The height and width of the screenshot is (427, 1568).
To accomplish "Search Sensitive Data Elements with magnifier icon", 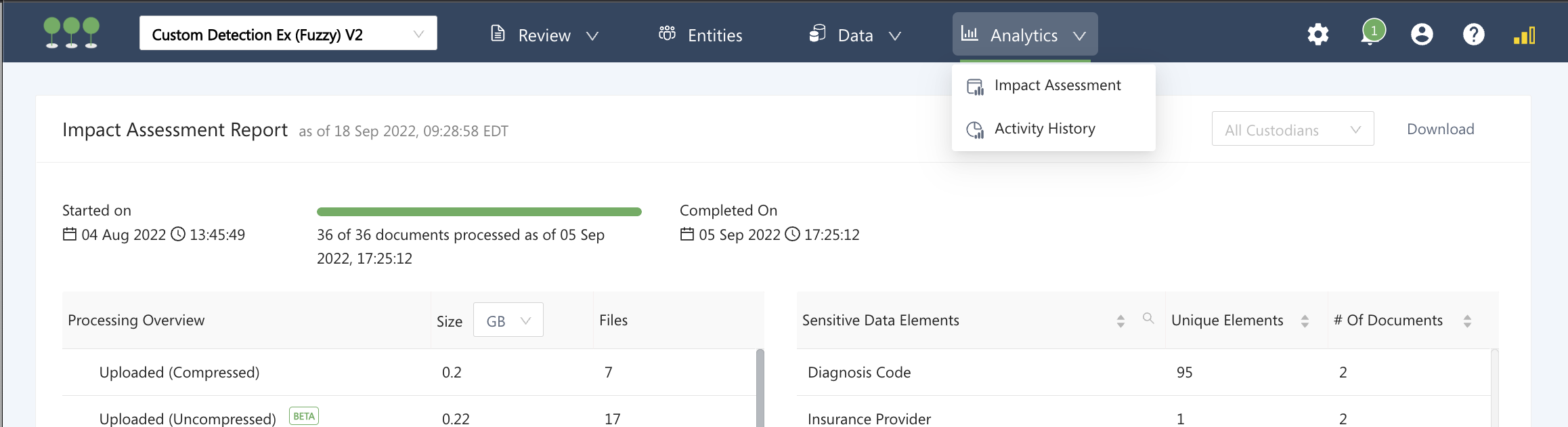I will point(1148,319).
